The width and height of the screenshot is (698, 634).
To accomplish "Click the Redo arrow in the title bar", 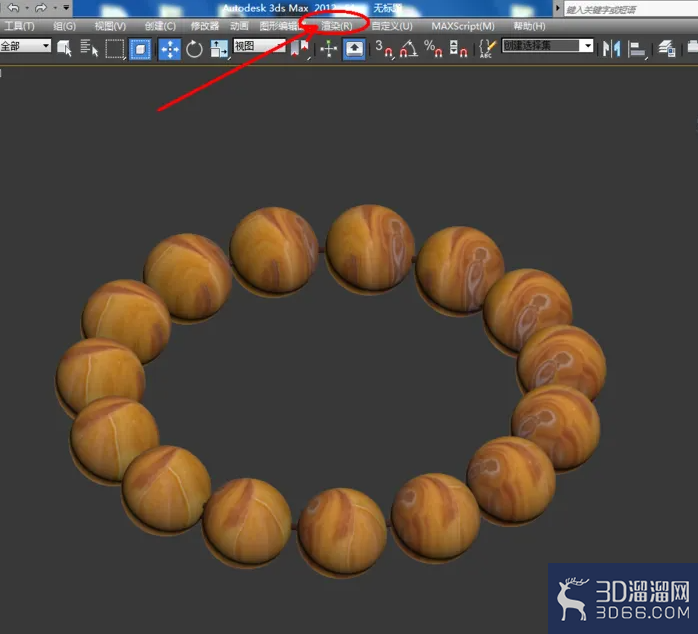I will (41, 8).
